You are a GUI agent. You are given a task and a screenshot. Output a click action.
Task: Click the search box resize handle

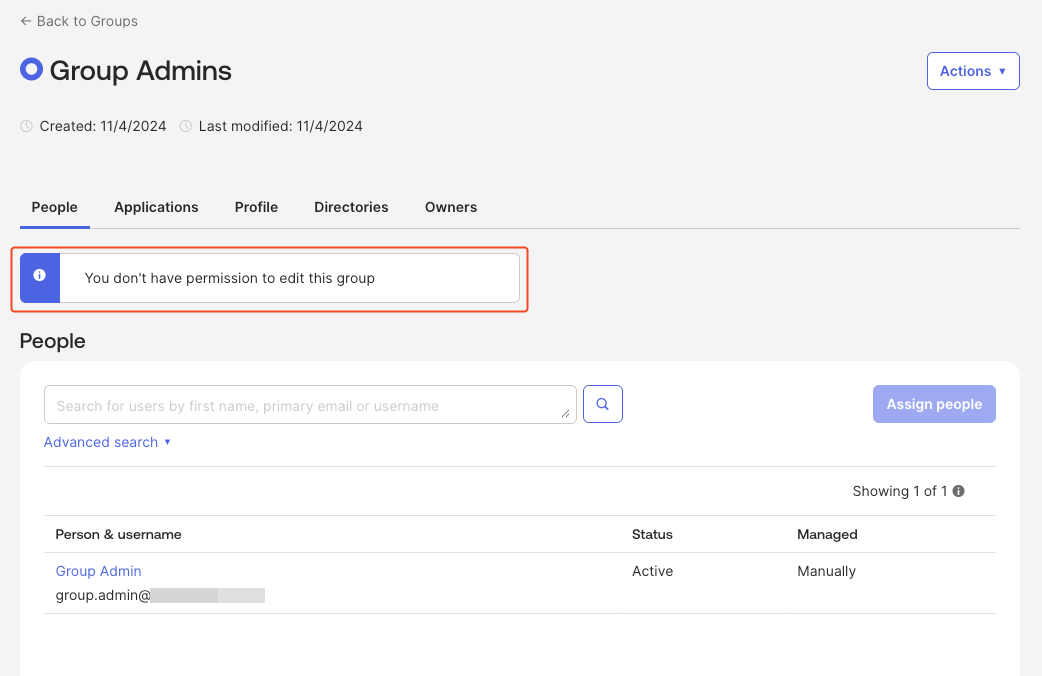[566, 413]
